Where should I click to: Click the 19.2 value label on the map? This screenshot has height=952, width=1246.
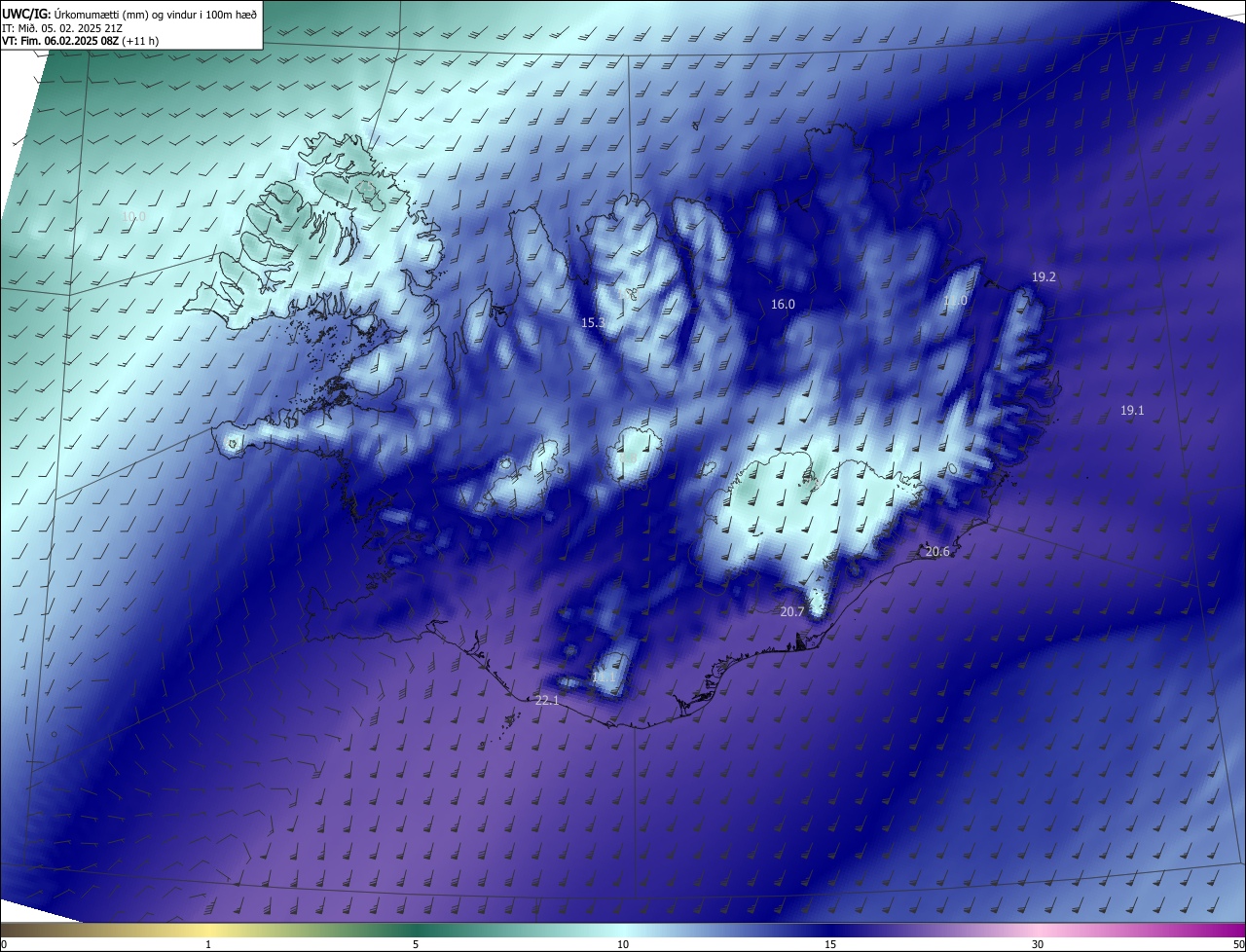pyautogui.click(x=1044, y=276)
